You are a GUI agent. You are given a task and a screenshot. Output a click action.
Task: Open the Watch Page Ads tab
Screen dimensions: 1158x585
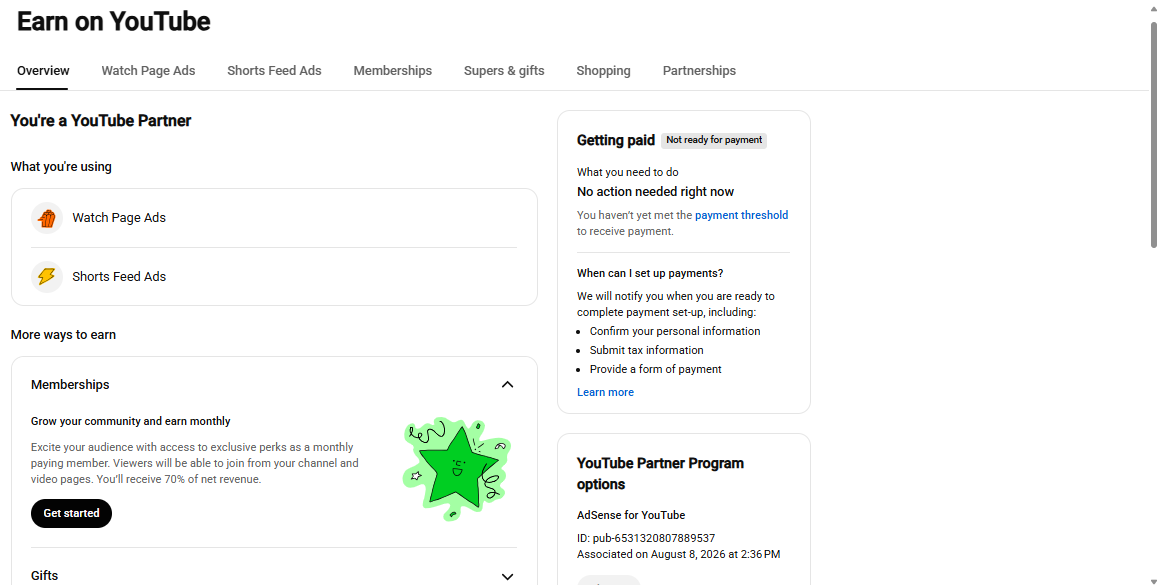148,71
